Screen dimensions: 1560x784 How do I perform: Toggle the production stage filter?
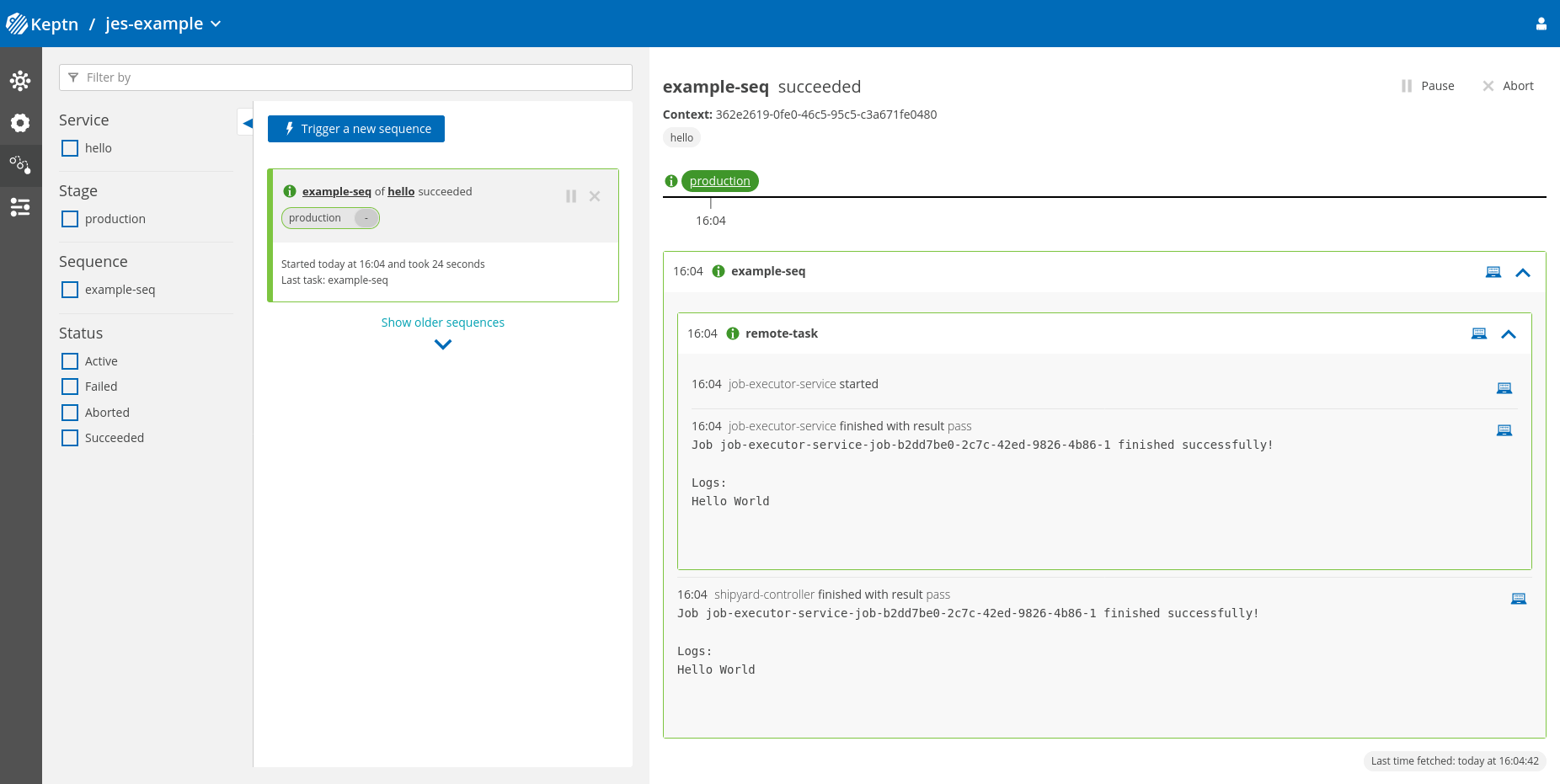70,219
